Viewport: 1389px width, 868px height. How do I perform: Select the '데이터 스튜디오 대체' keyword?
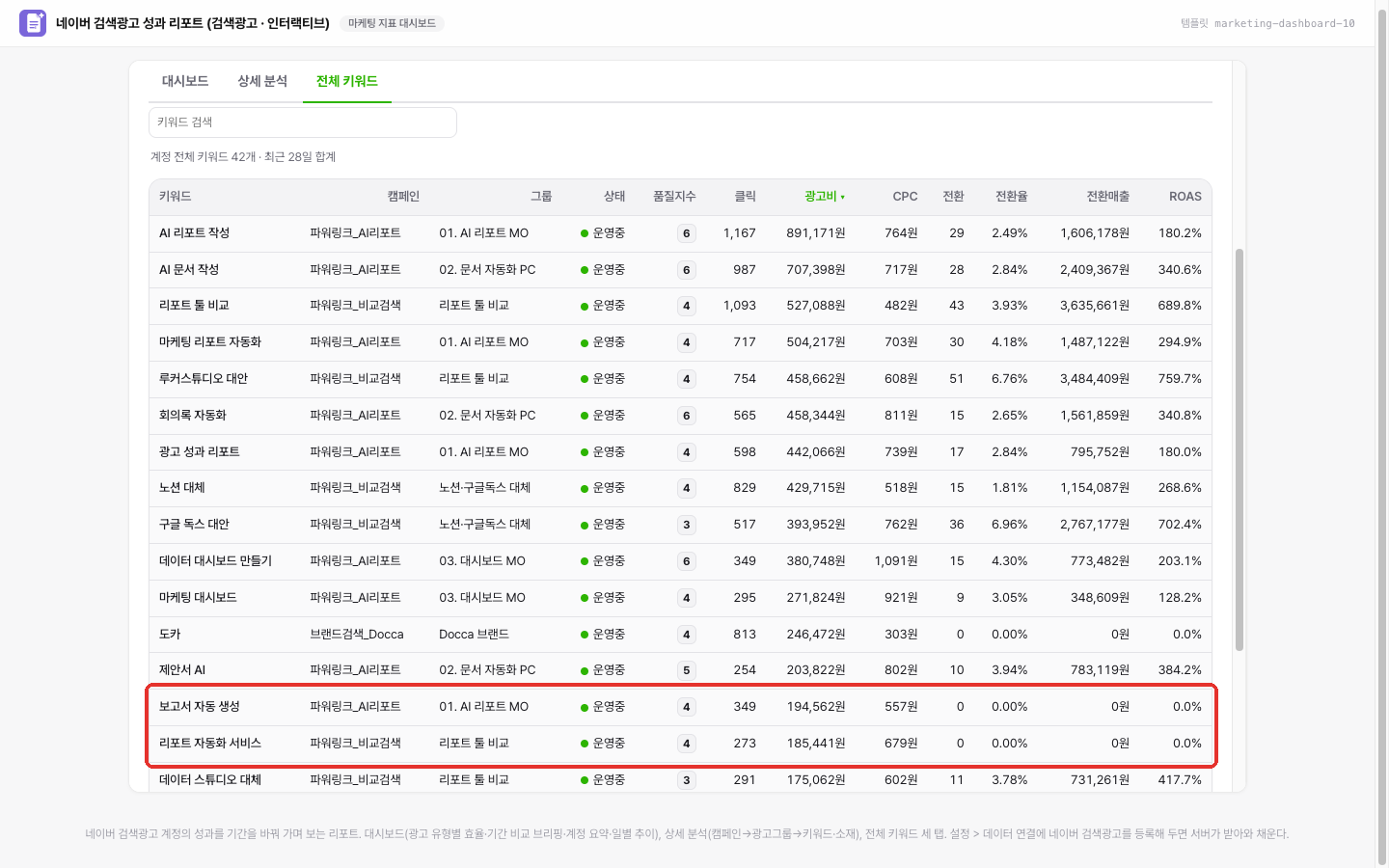coord(210,780)
